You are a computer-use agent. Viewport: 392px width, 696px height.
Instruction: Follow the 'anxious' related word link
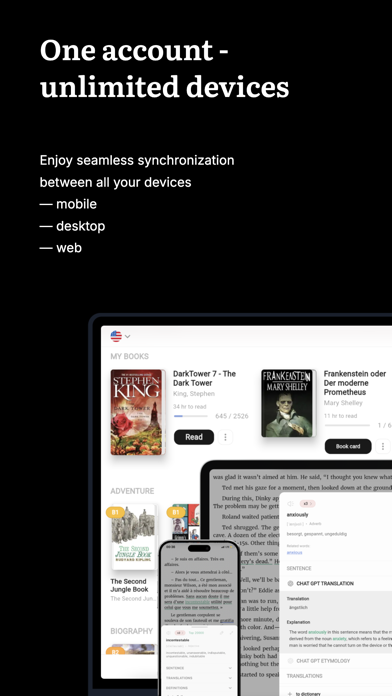point(294,553)
